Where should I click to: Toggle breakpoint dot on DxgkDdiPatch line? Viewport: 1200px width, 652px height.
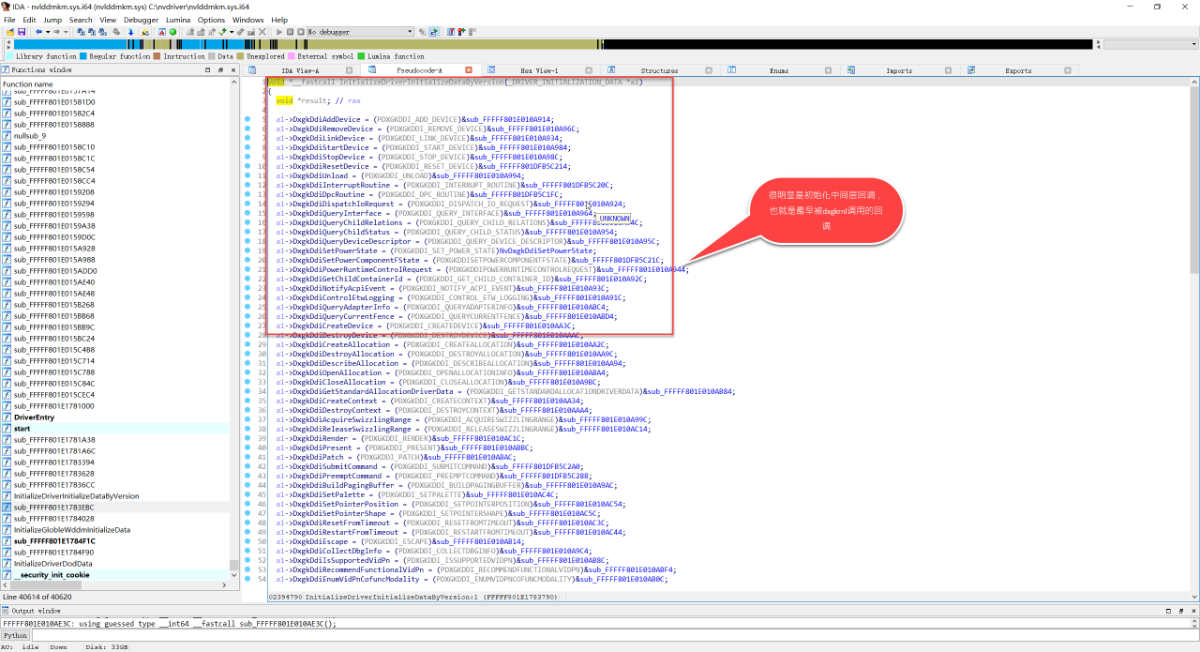(x=248, y=457)
